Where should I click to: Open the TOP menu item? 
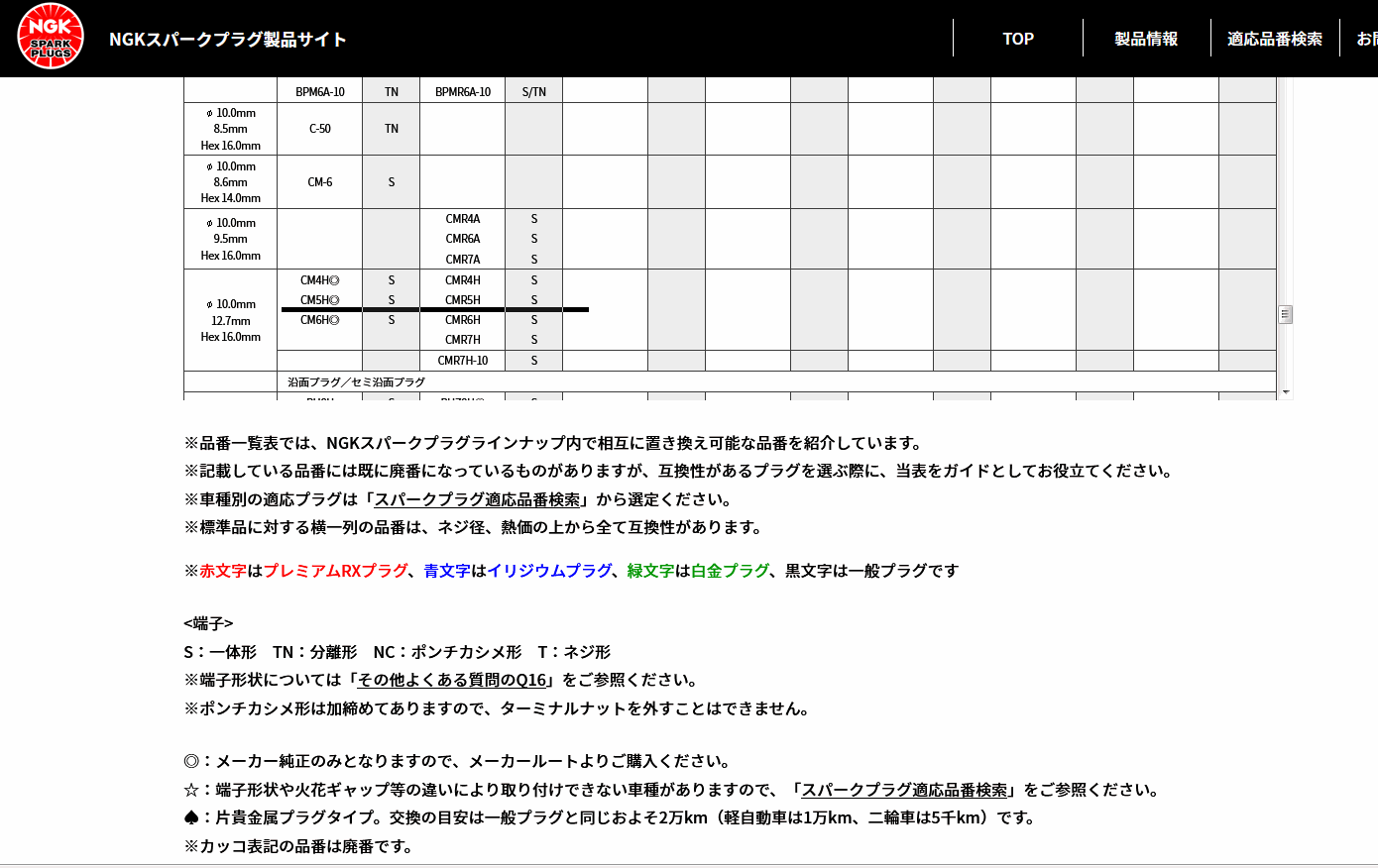[x=1018, y=39]
